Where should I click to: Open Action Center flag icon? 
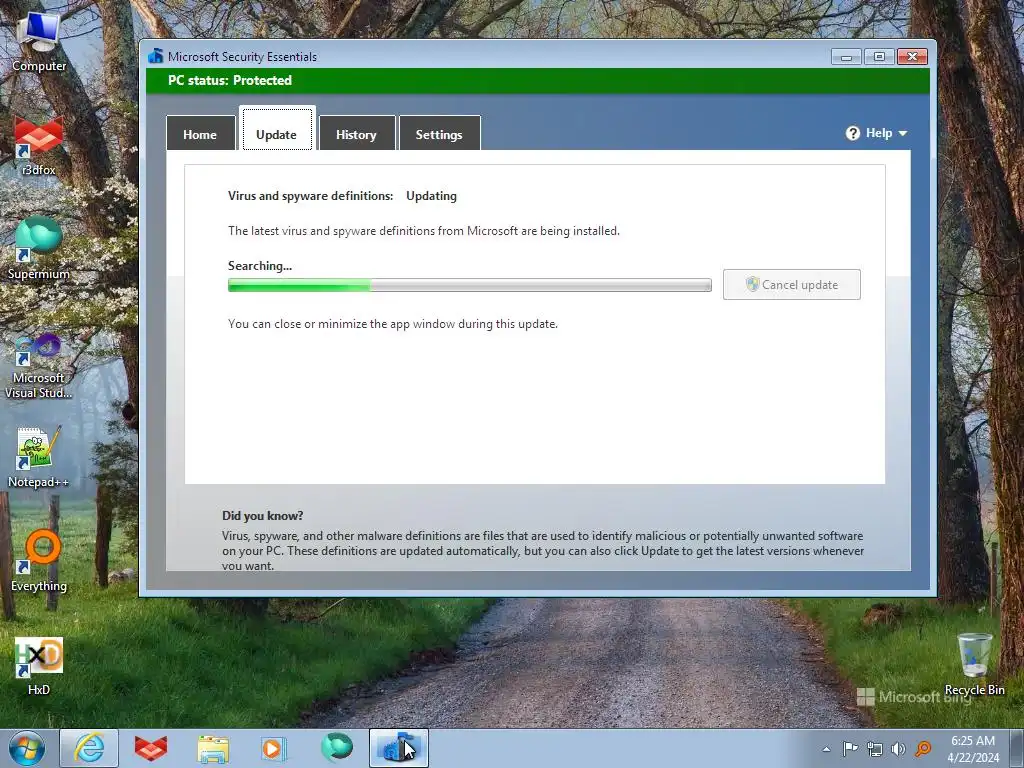tap(850, 749)
